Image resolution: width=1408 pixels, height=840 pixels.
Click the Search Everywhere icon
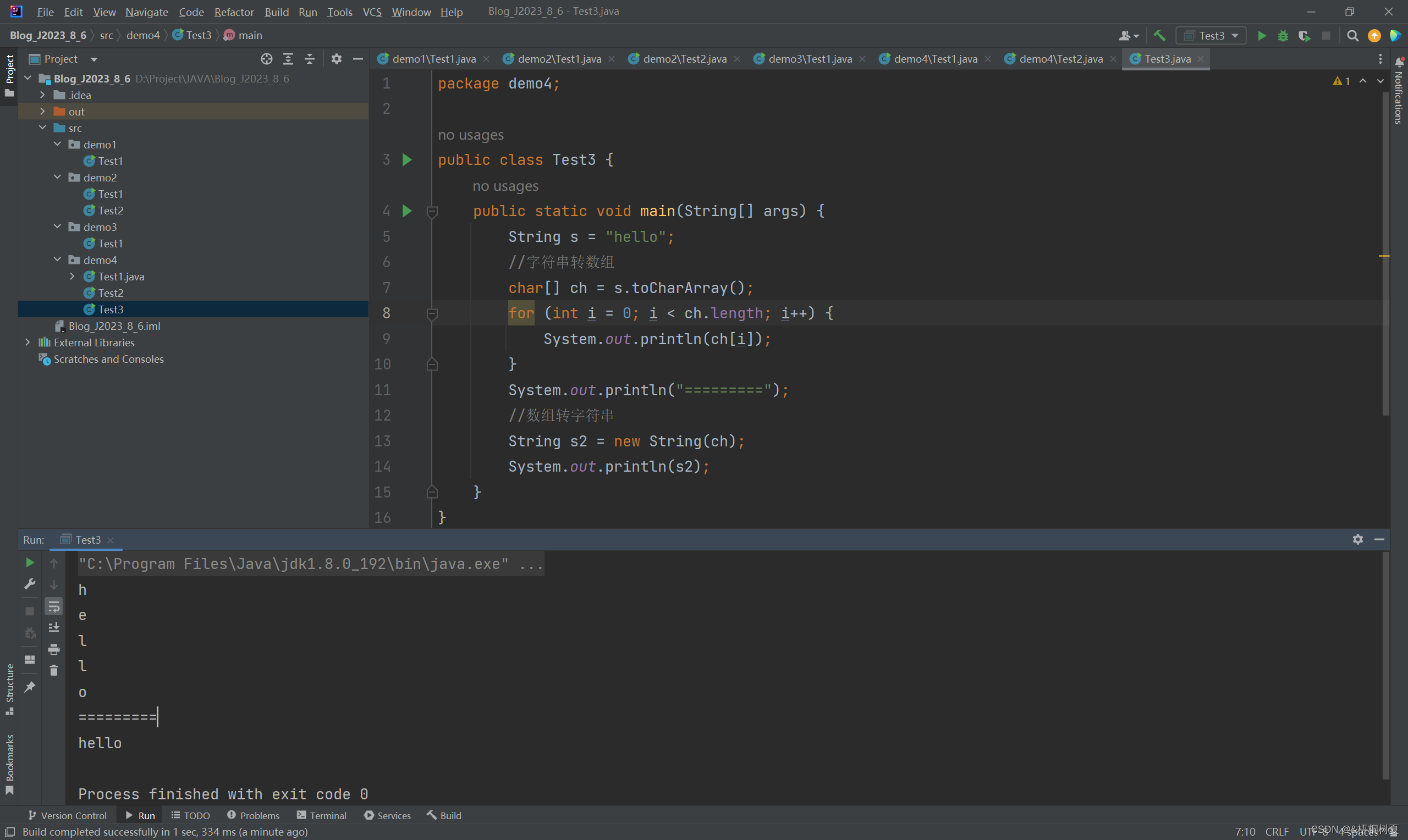pyautogui.click(x=1352, y=36)
